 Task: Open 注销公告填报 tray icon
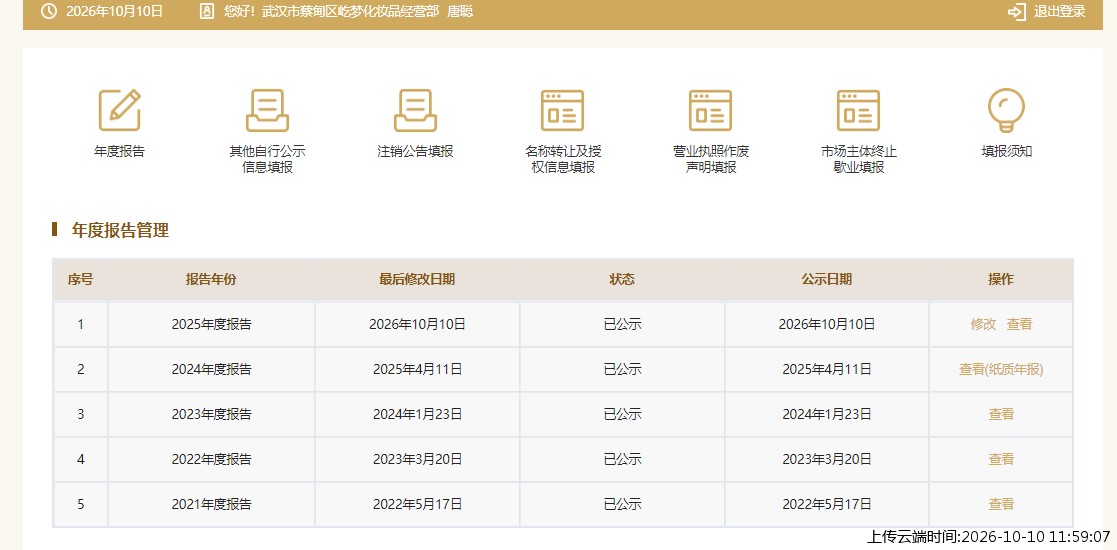[415, 110]
